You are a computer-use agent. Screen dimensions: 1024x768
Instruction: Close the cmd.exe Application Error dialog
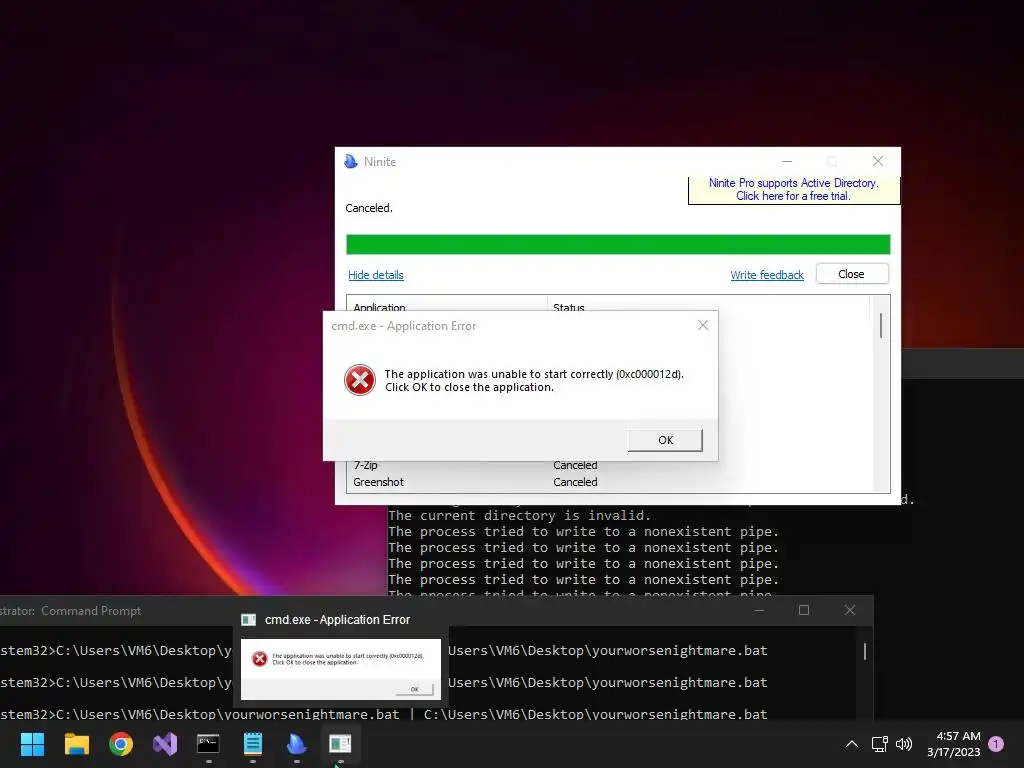pyautogui.click(x=703, y=325)
